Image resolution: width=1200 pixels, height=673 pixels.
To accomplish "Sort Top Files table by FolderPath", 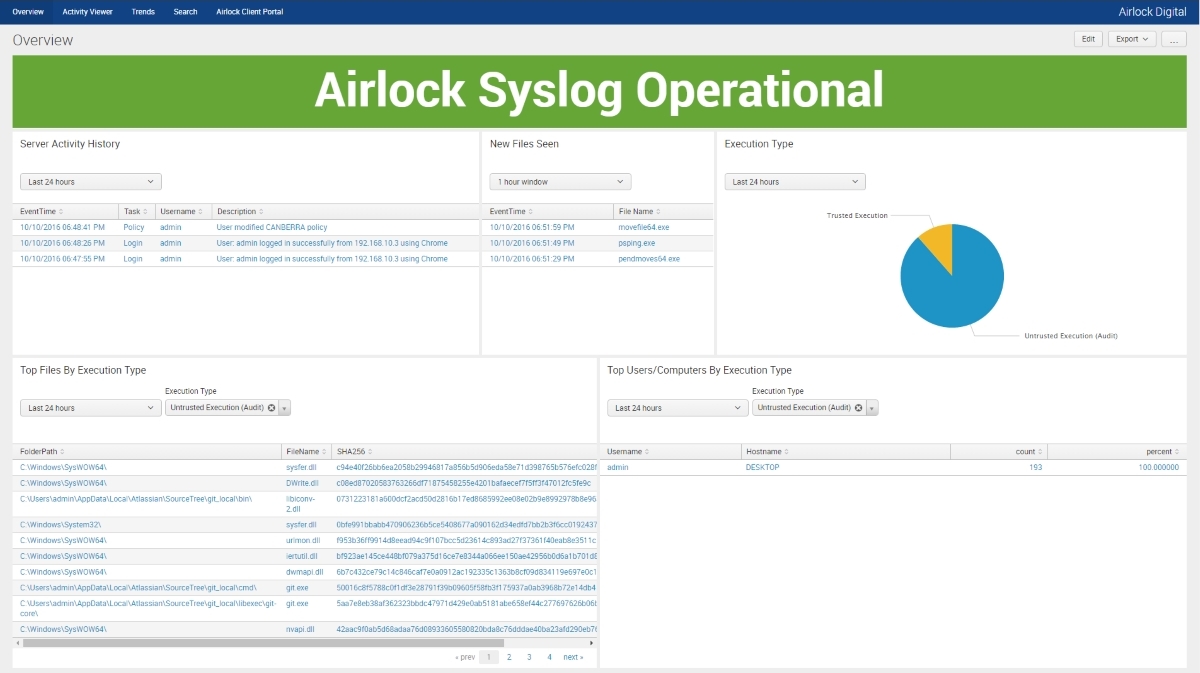I will 42,452.
